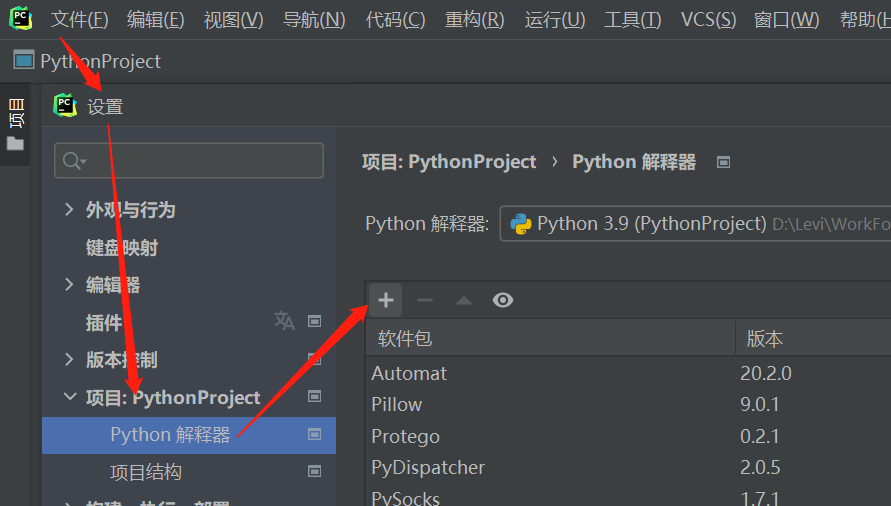Viewport: 891px width, 506px height.
Task: Click the marker icon beside 项目结构
Action: click(x=314, y=471)
